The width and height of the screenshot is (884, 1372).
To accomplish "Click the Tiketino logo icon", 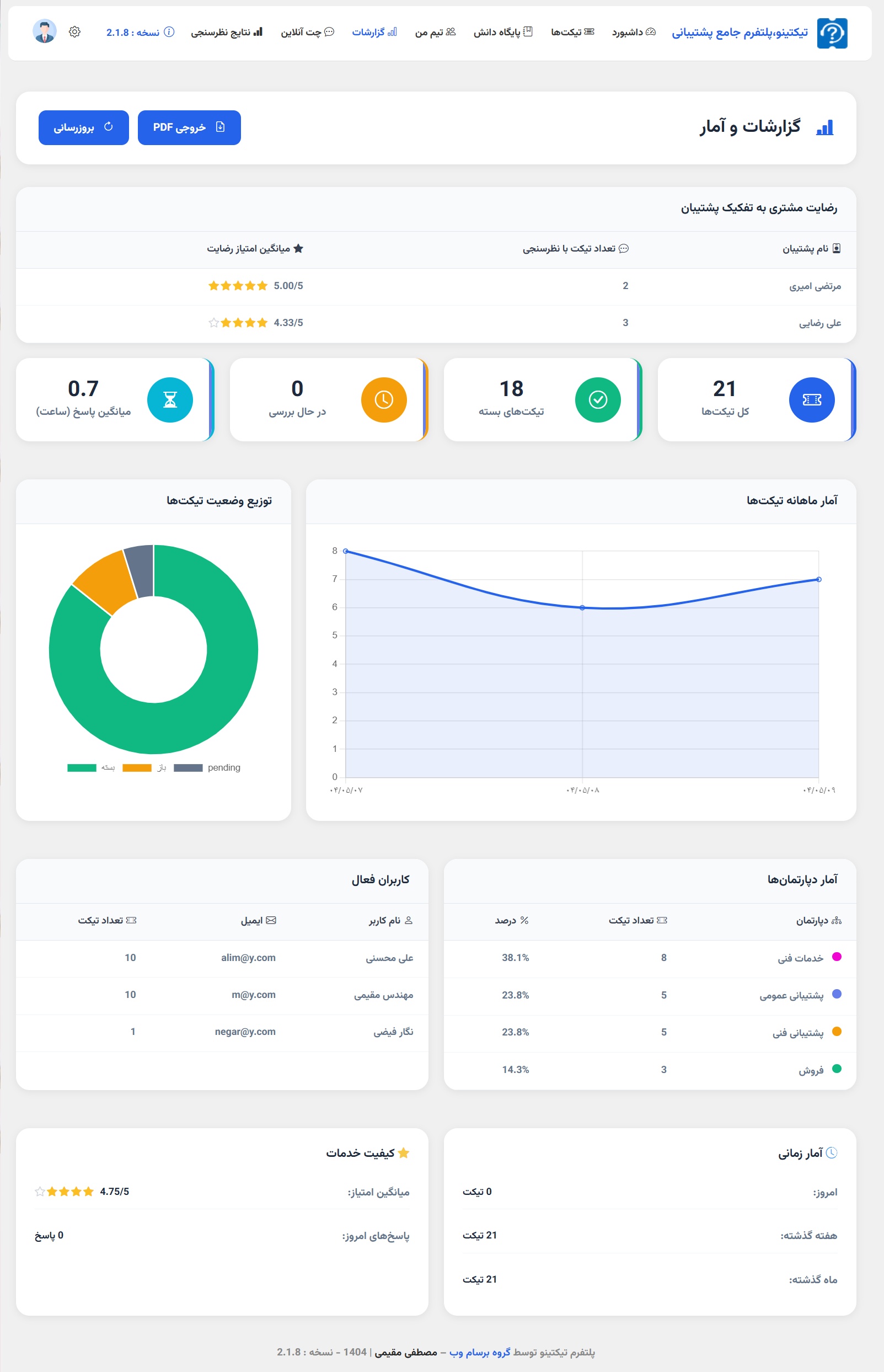I will (832, 33).
